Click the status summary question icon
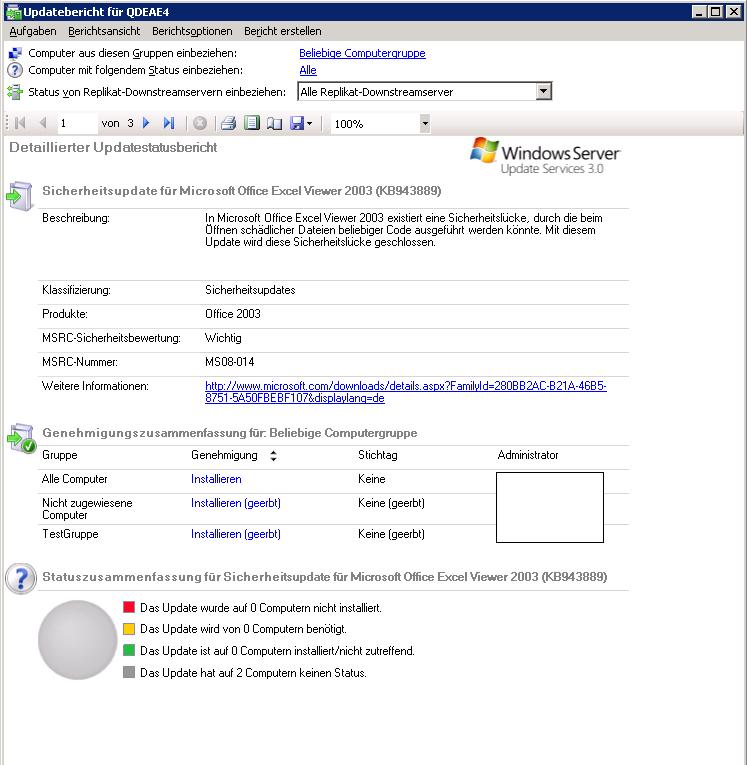747x765 pixels. point(21,578)
